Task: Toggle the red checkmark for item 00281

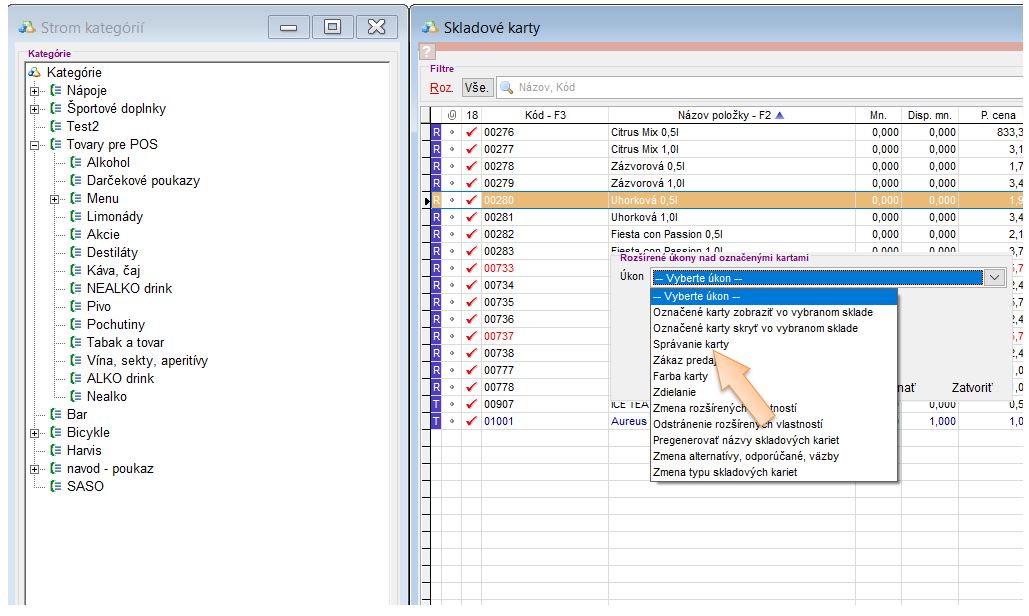Action: pyautogui.click(x=471, y=217)
